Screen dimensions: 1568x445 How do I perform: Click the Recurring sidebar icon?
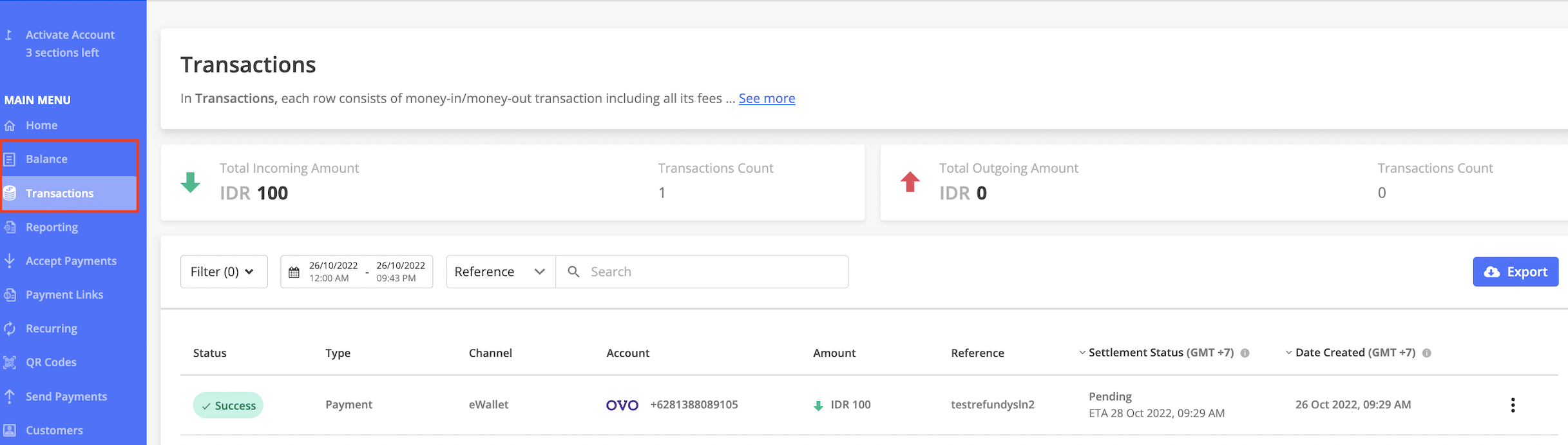pyautogui.click(x=10, y=328)
